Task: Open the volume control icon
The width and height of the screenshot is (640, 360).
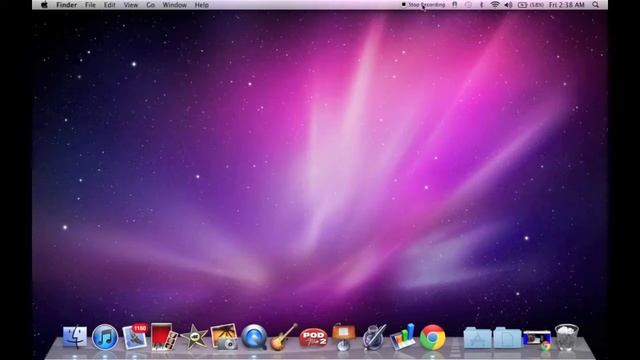Action: 508,5
